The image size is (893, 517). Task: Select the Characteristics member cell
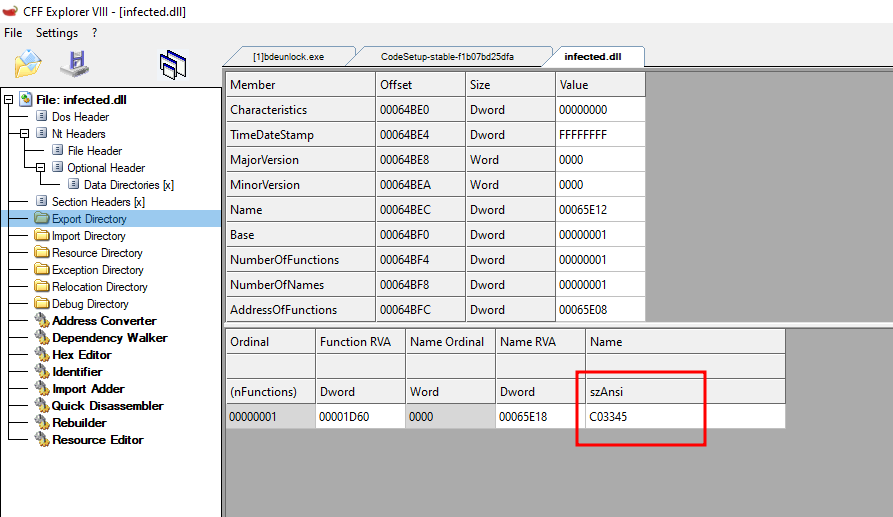coord(300,110)
